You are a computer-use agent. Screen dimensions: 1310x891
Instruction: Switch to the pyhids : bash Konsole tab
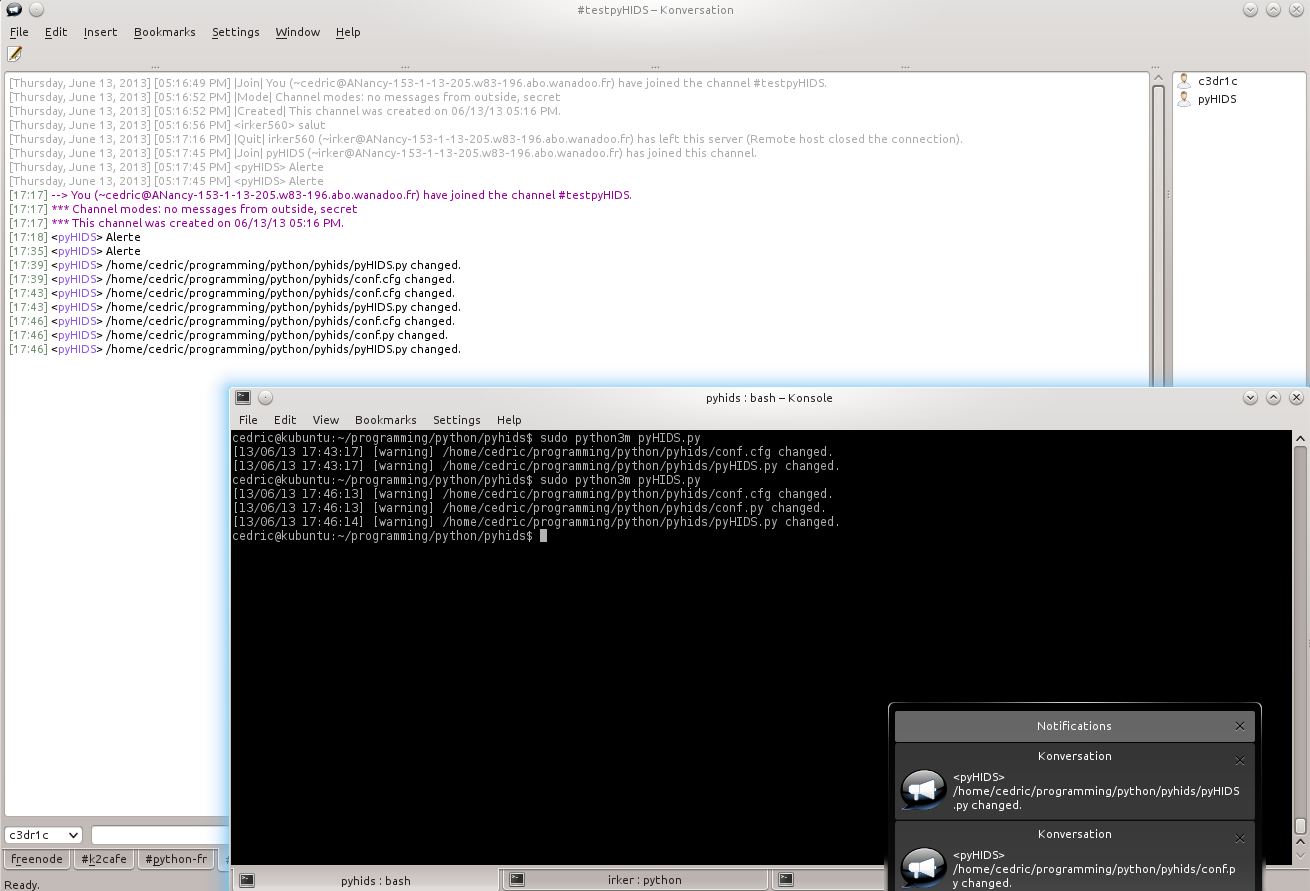point(366,880)
